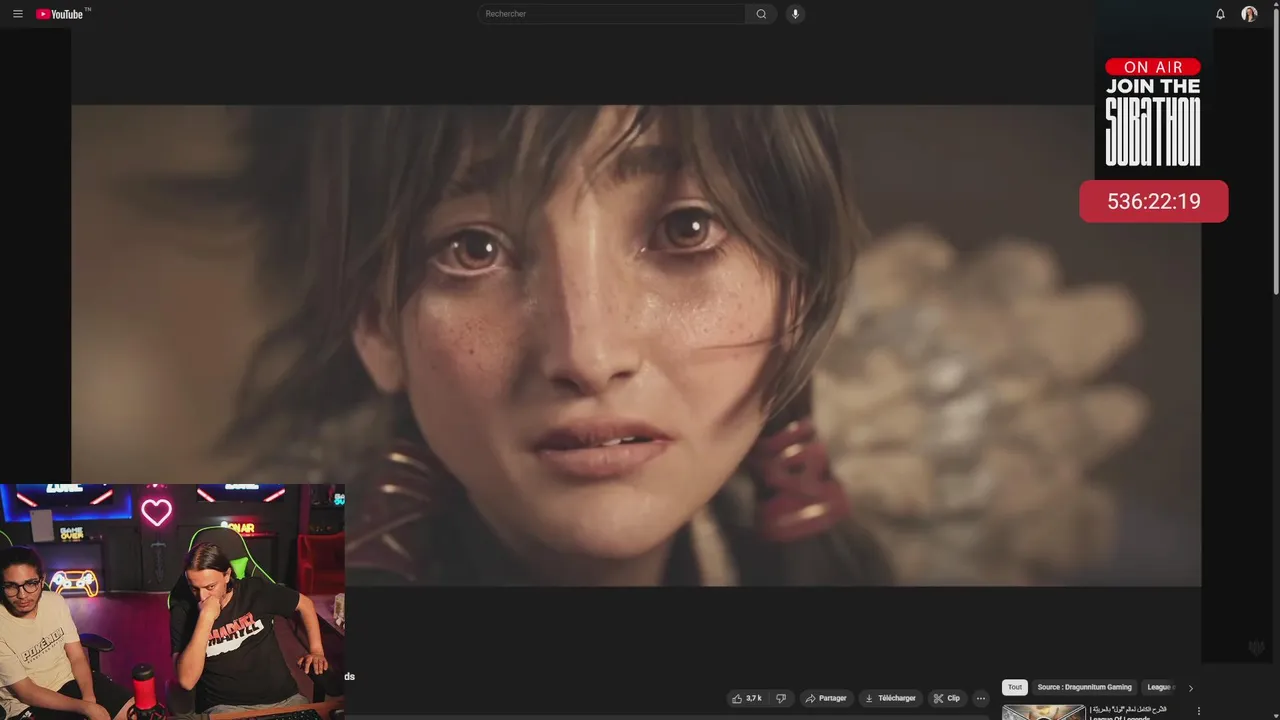Select the Source : Dragunnitum Gaming chip
The width and height of the screenshot is (1280, 720).
[1084, 687]
